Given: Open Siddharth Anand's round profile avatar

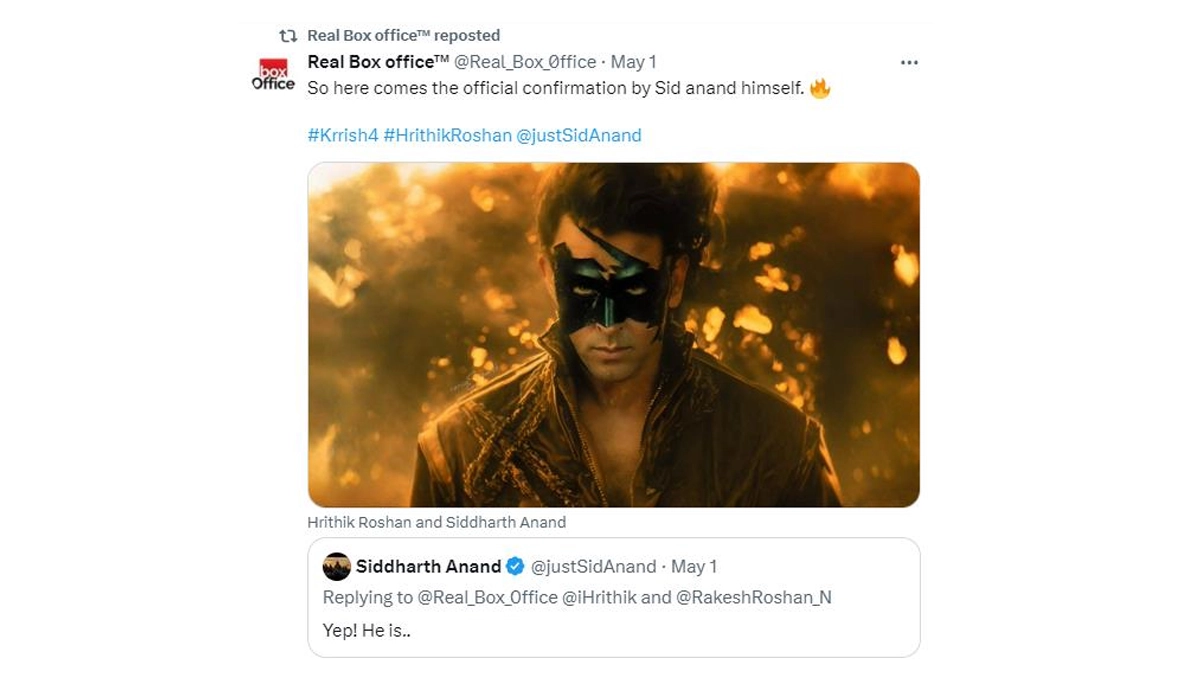Looking at the screenshot, I should (x=337, y=567).
